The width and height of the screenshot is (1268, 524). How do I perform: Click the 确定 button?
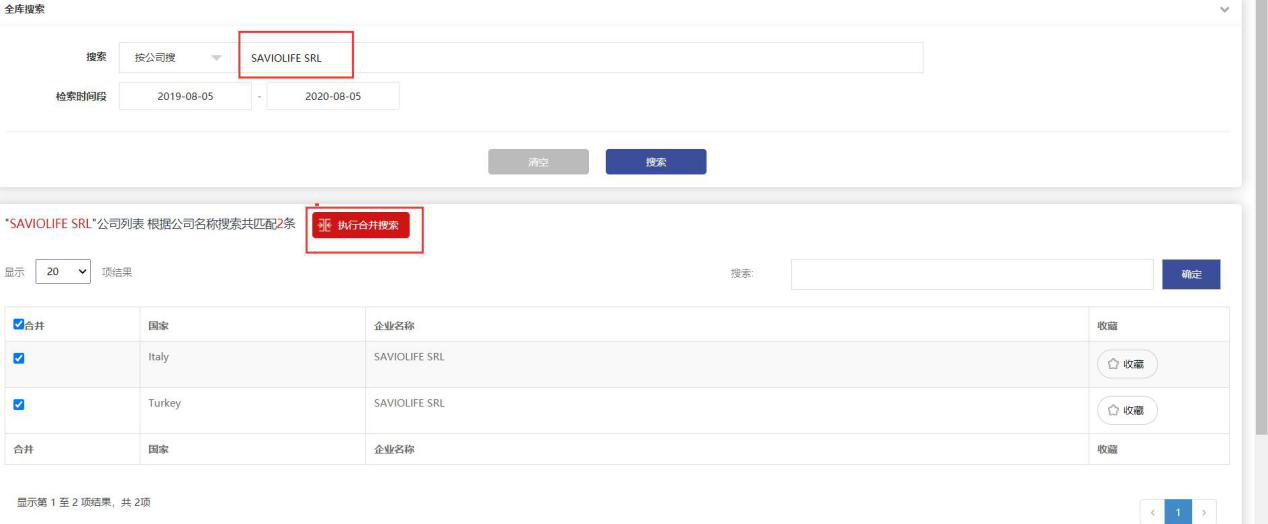(x=1191, y=274)
